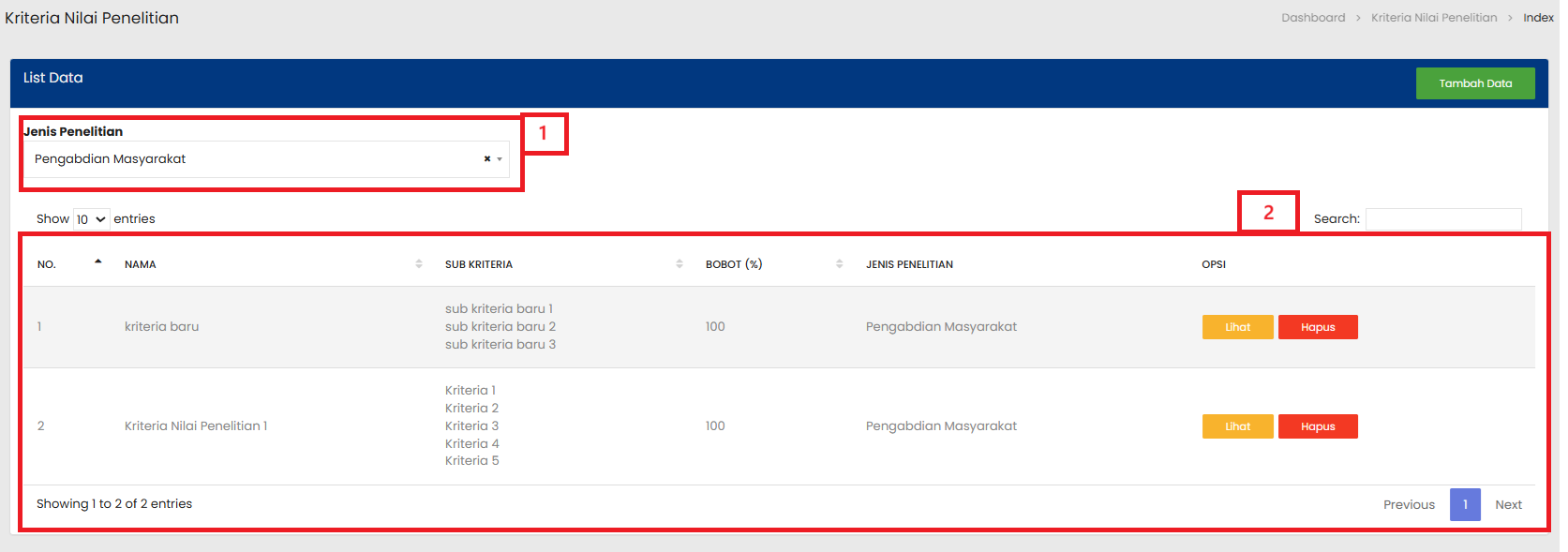Focus the Search input field
This screenshot has width=1568, height=552.
tap(1442, 219)
